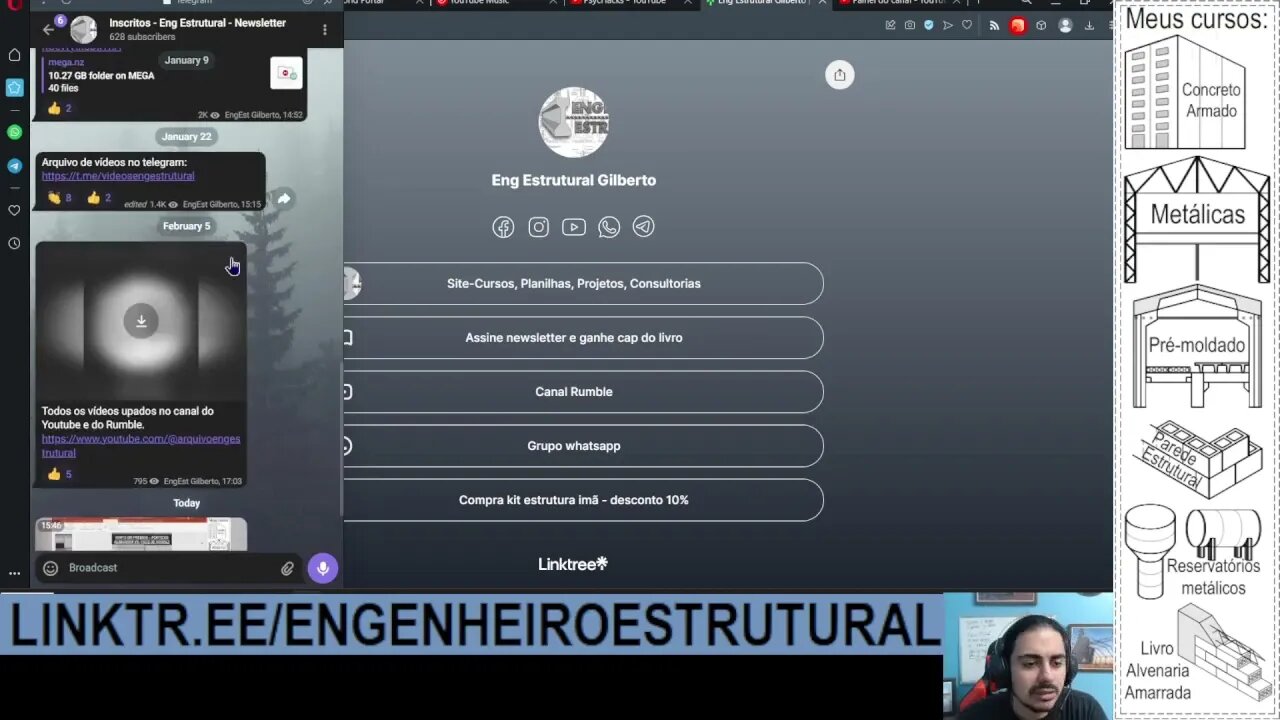This screenshot has width=1280, height=720.
Task: Open the youtube.com/@arquivoengestrutural link
Action: [141, 446]
